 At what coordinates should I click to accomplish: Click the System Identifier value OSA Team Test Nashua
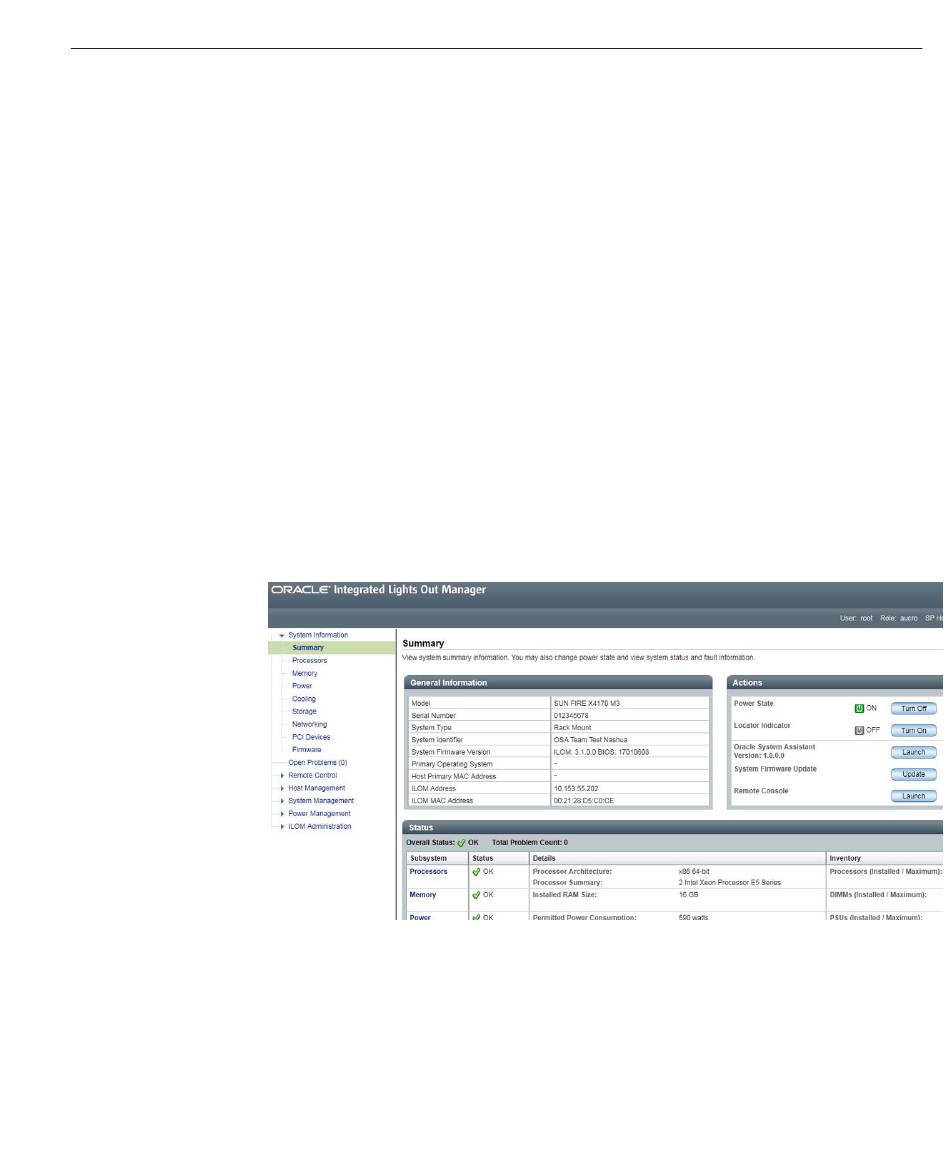pos(590,740)
